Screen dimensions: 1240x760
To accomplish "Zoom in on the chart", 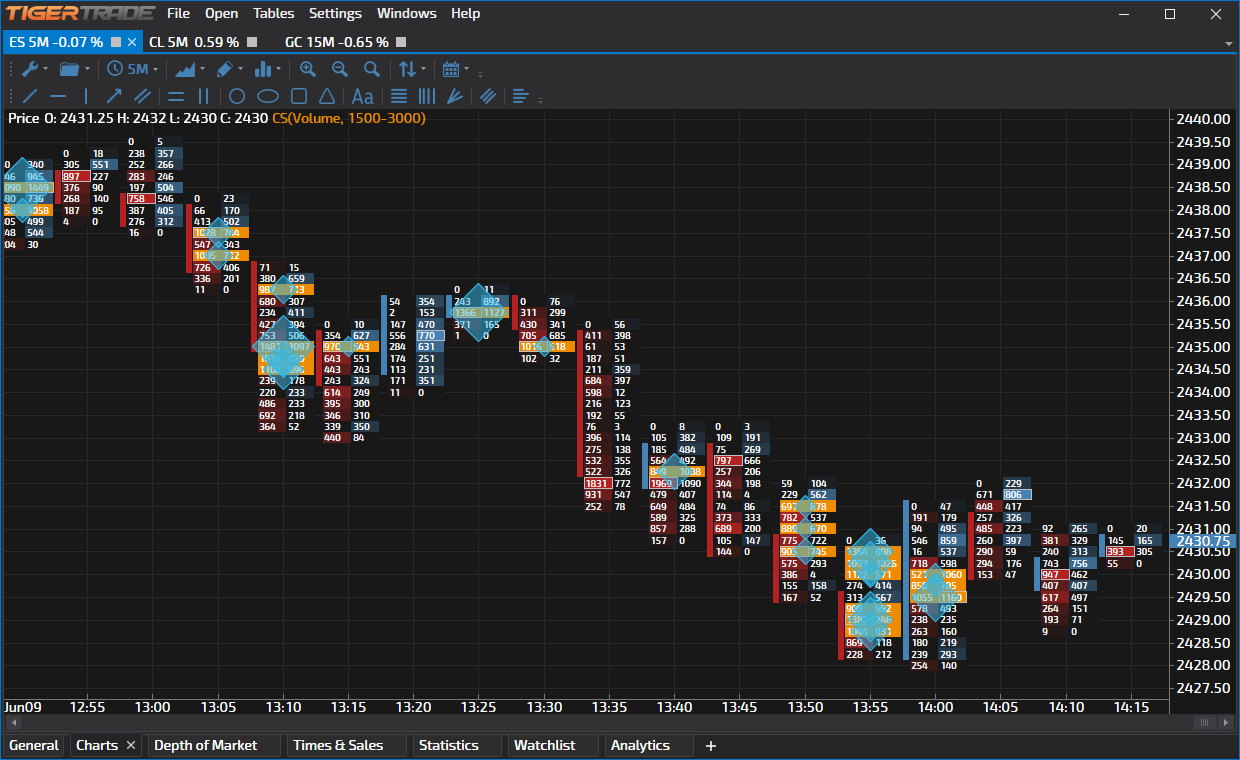I will (308, 68).
